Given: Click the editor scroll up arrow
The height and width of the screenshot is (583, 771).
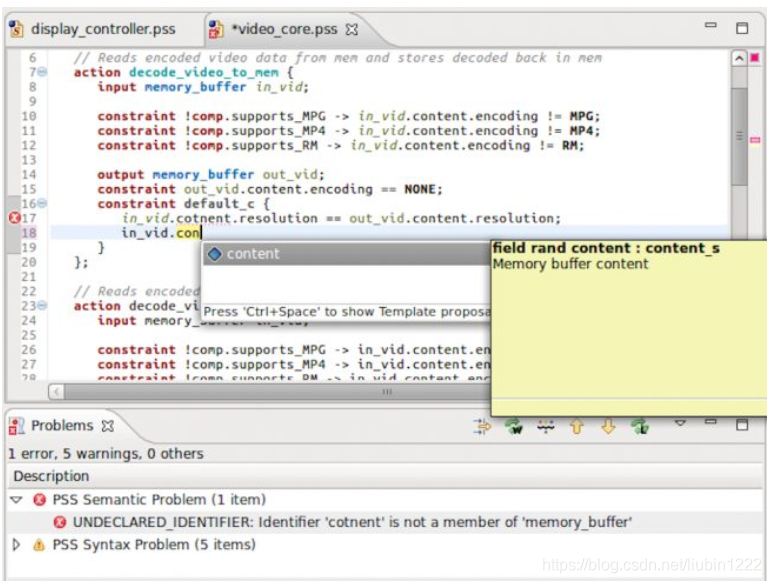Looking at the screenshot, I should pyautogui.click(x=739, y=59).
